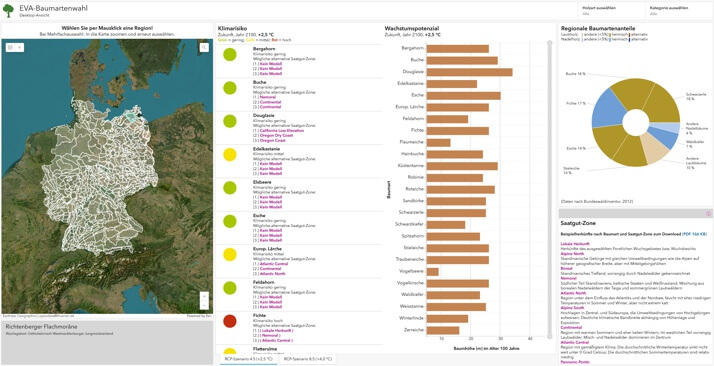Open Continental link under Europ. Lärche
The height and width of the screenshot is (366, 714).
(270, 269)
